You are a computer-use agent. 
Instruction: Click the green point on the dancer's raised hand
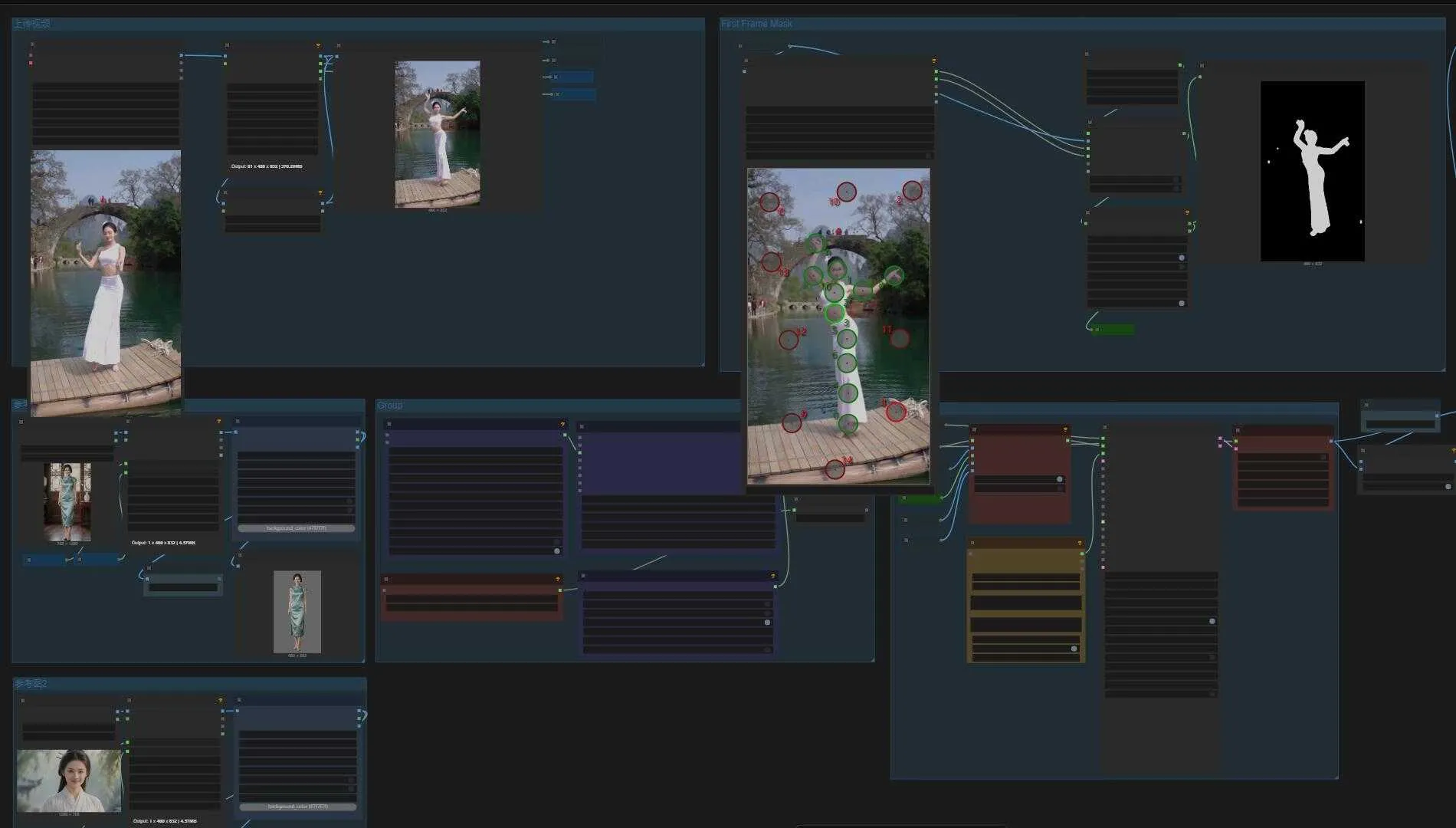coord(894,275)
